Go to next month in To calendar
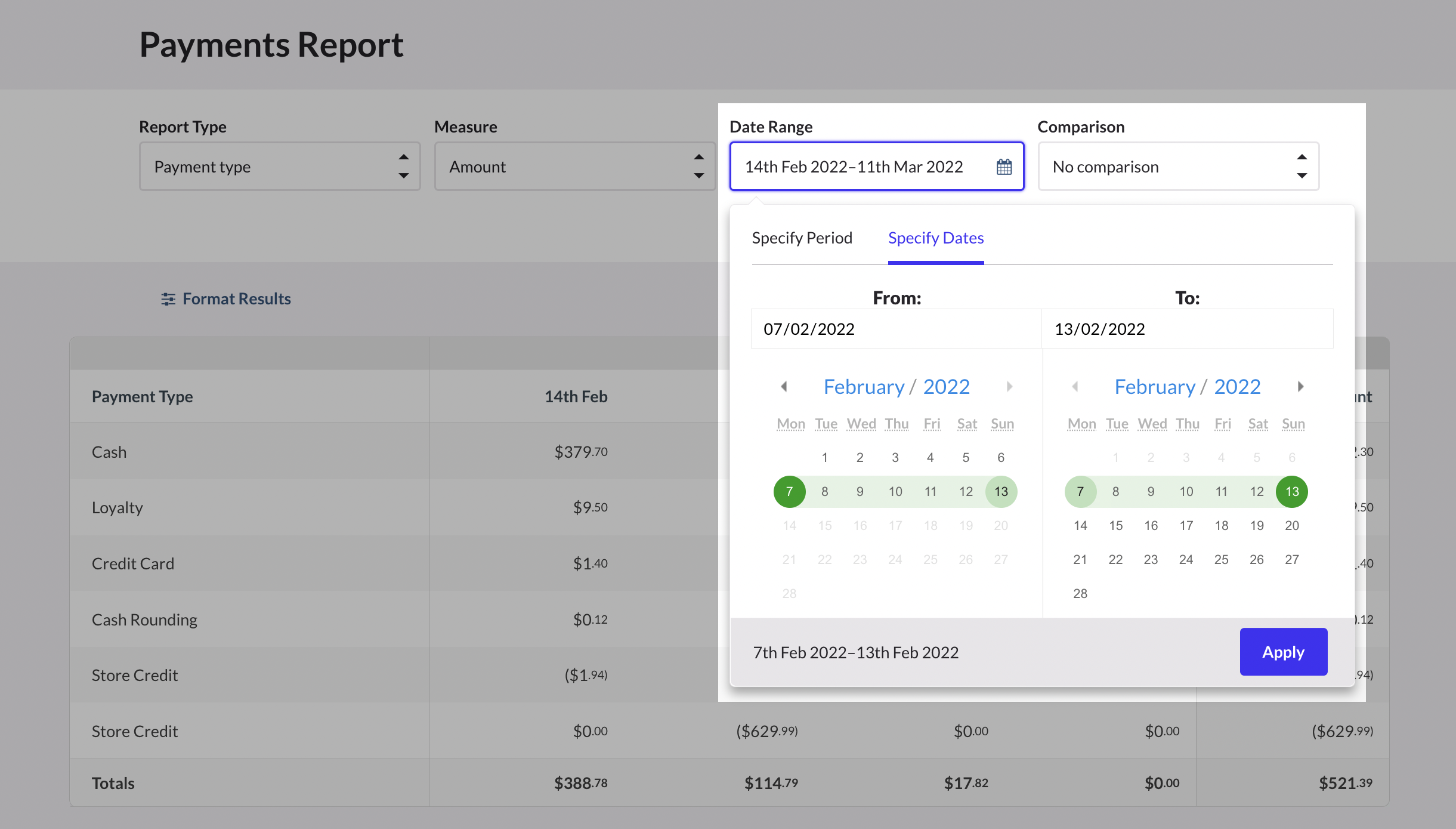This screenshot has width=1456, height=829. (1300, 387)
